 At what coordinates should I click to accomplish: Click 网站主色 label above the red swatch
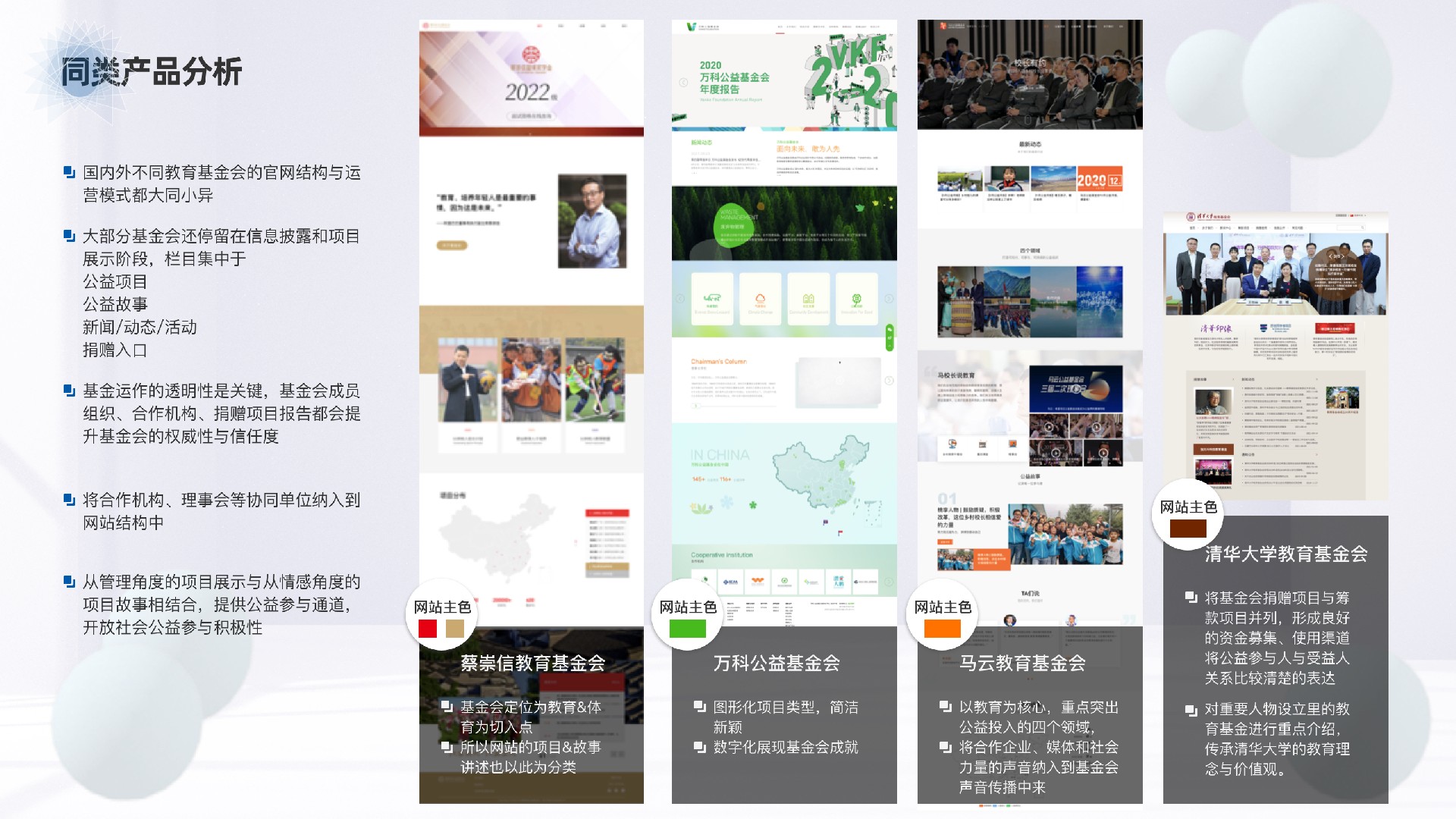(x=443, y=607)
